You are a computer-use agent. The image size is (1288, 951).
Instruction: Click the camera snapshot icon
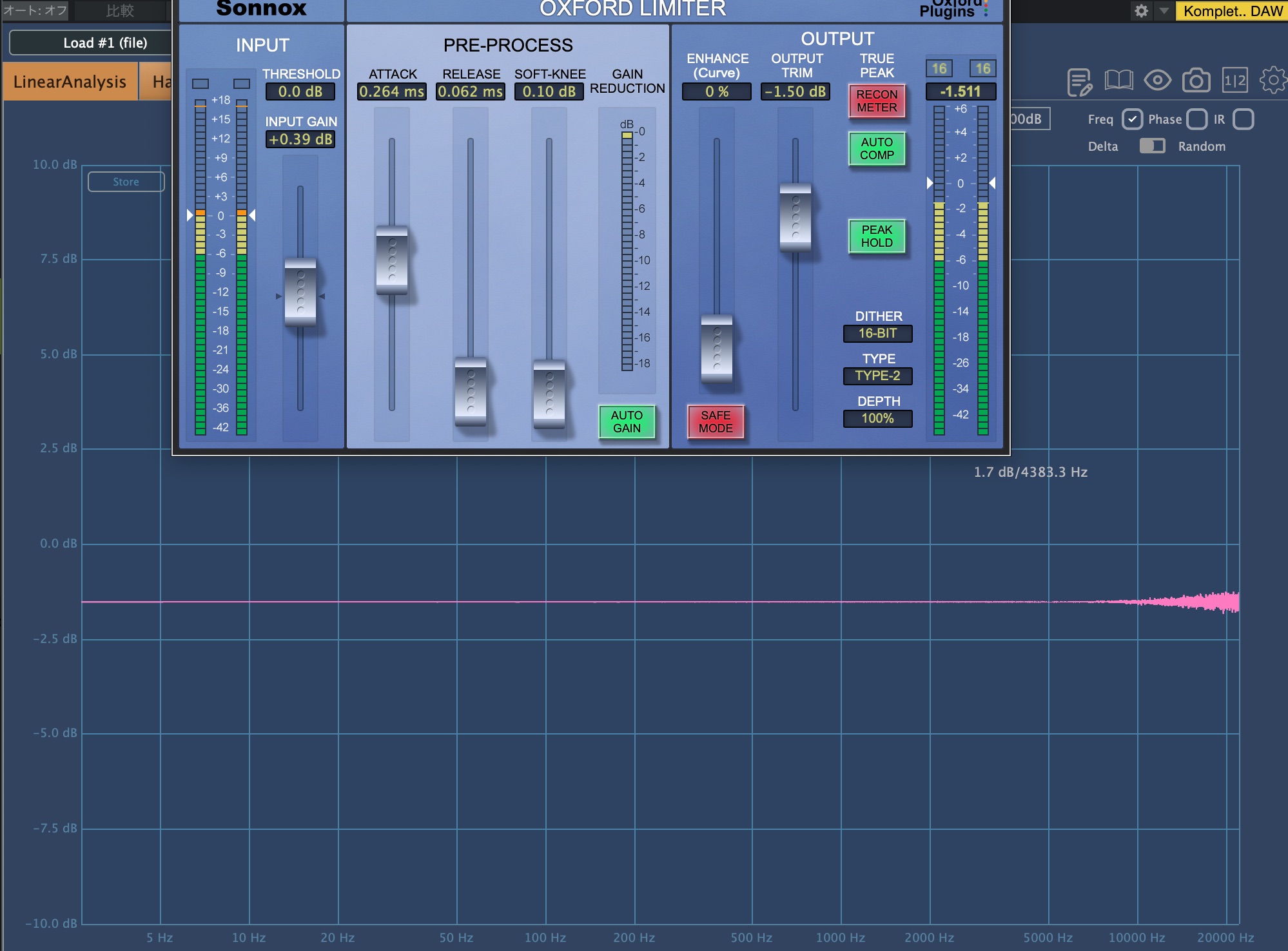tap(1196, 81)
